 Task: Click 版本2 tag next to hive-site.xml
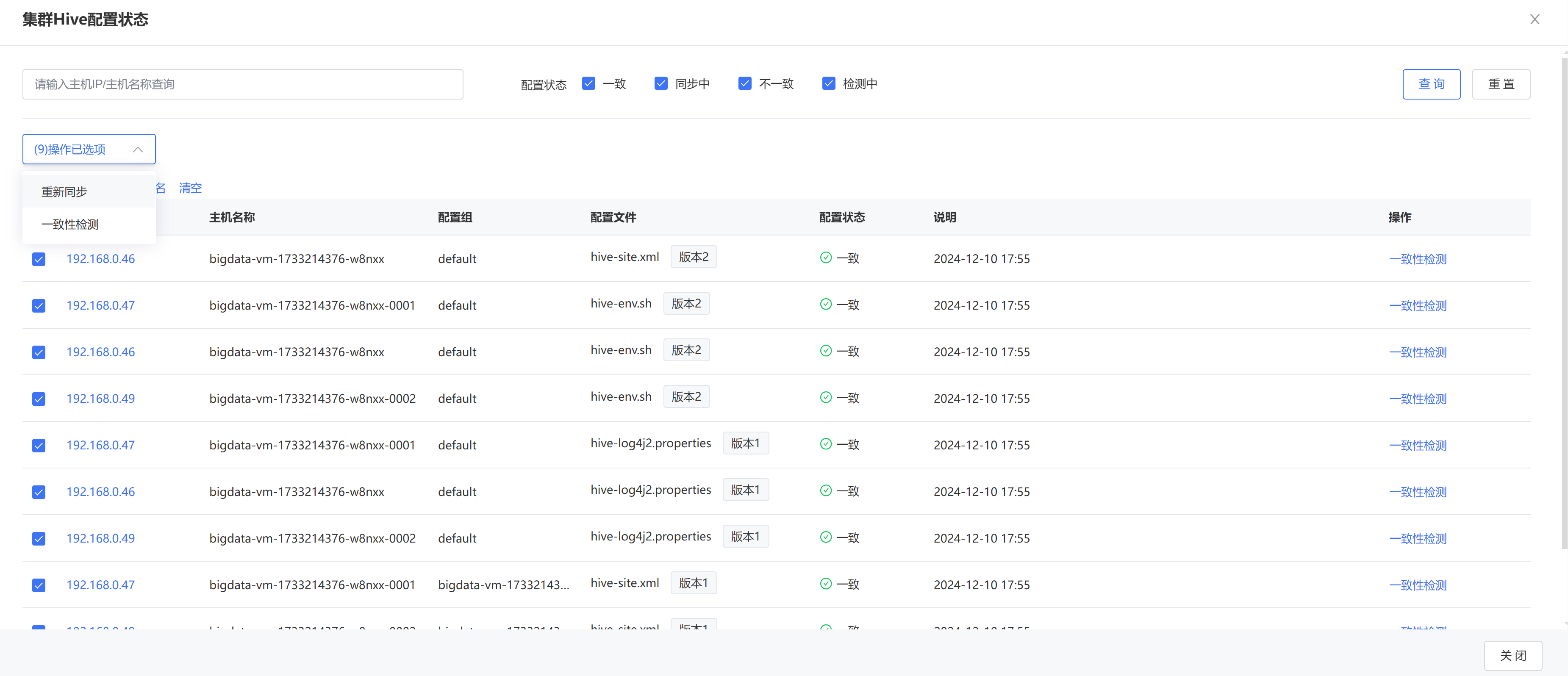click(x=693, y=257)
